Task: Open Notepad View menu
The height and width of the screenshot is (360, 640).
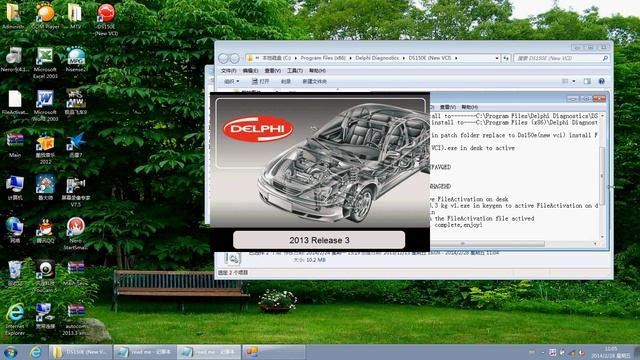Action: pos(447,107)
